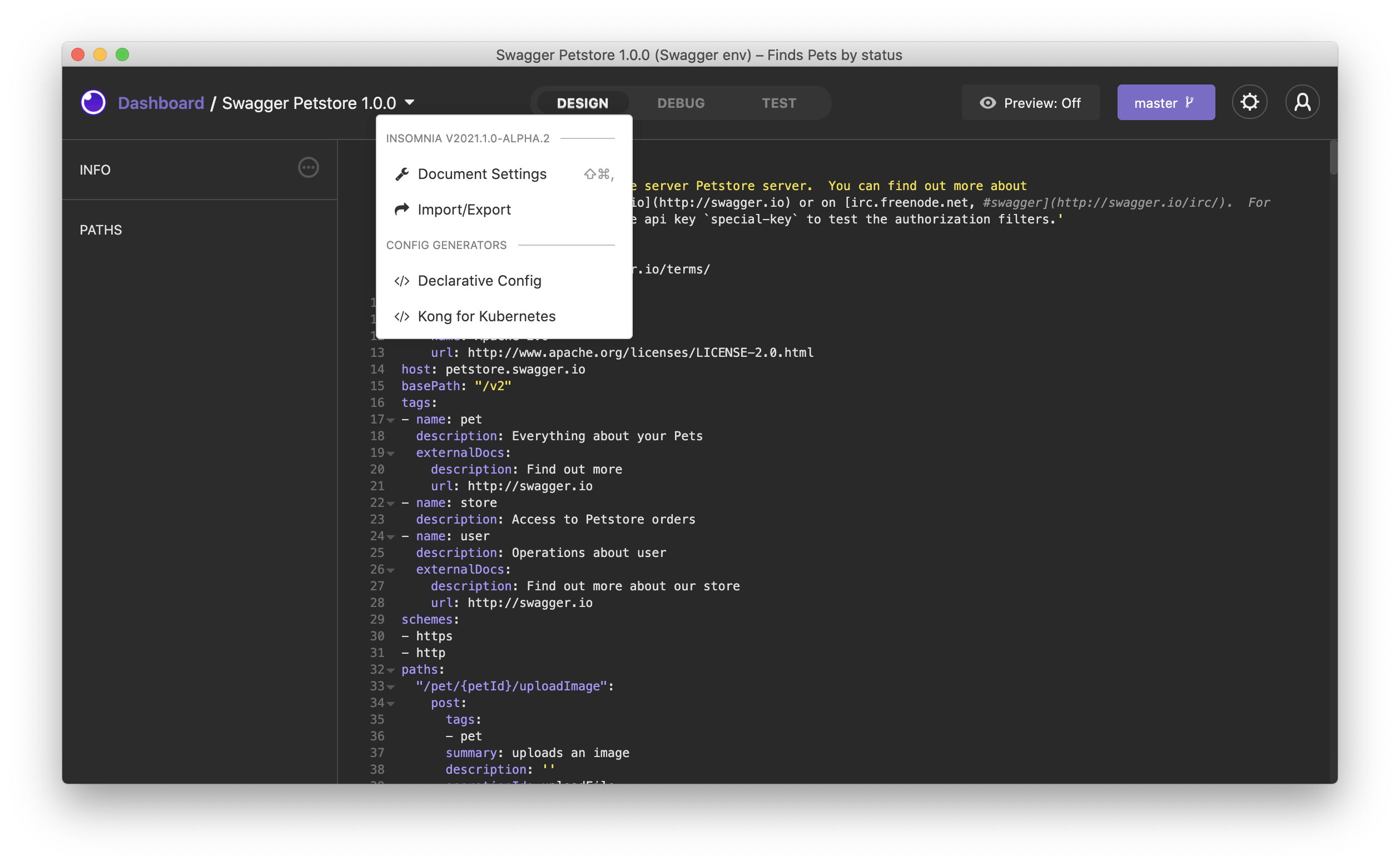Image resolution: width=1400 pixels, height=866 pixels.
Task: Open the settings gear icon
Action: pos(1249,102)
